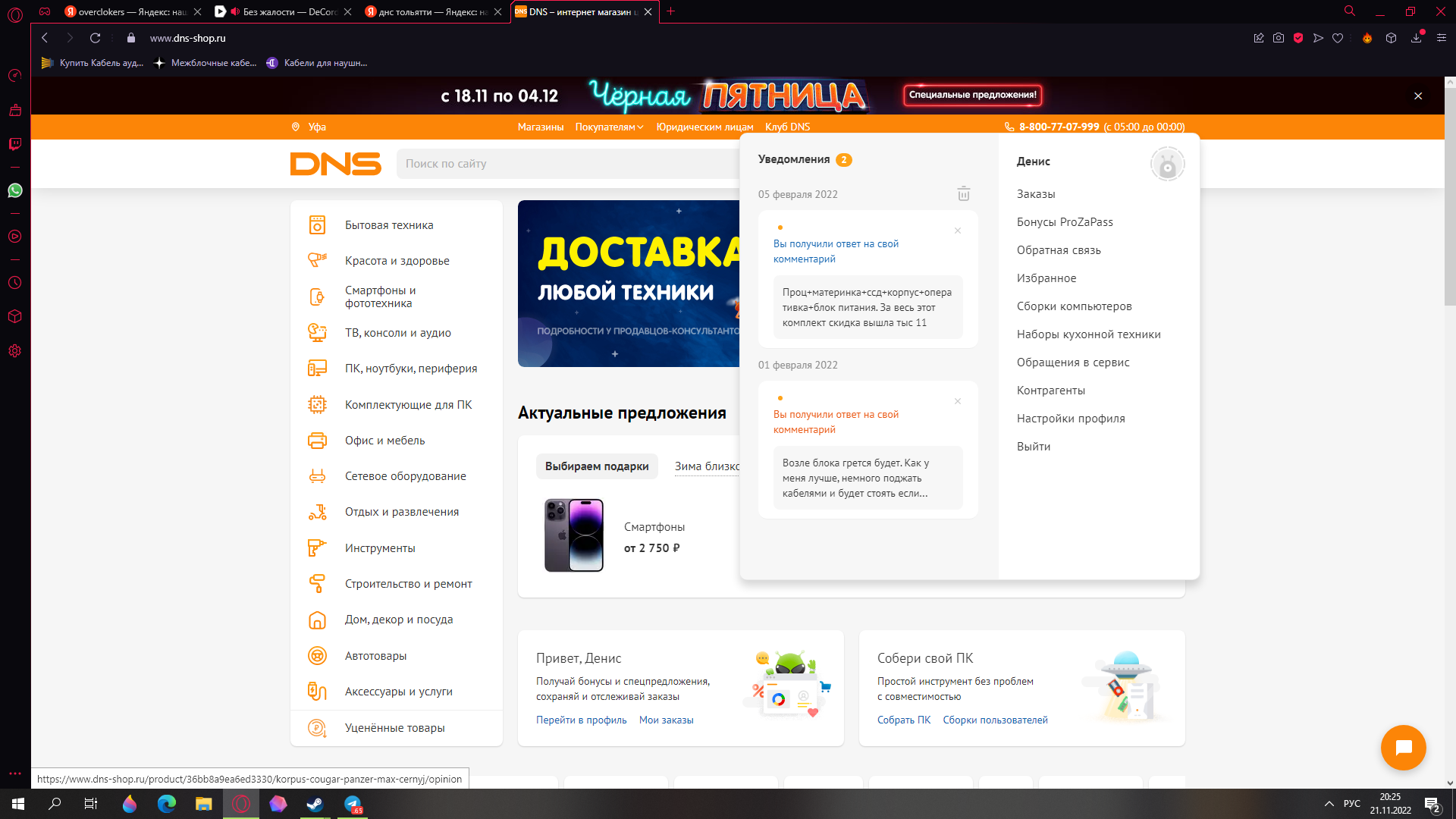Show hidden system tray icons

[x=1329, y=804]
